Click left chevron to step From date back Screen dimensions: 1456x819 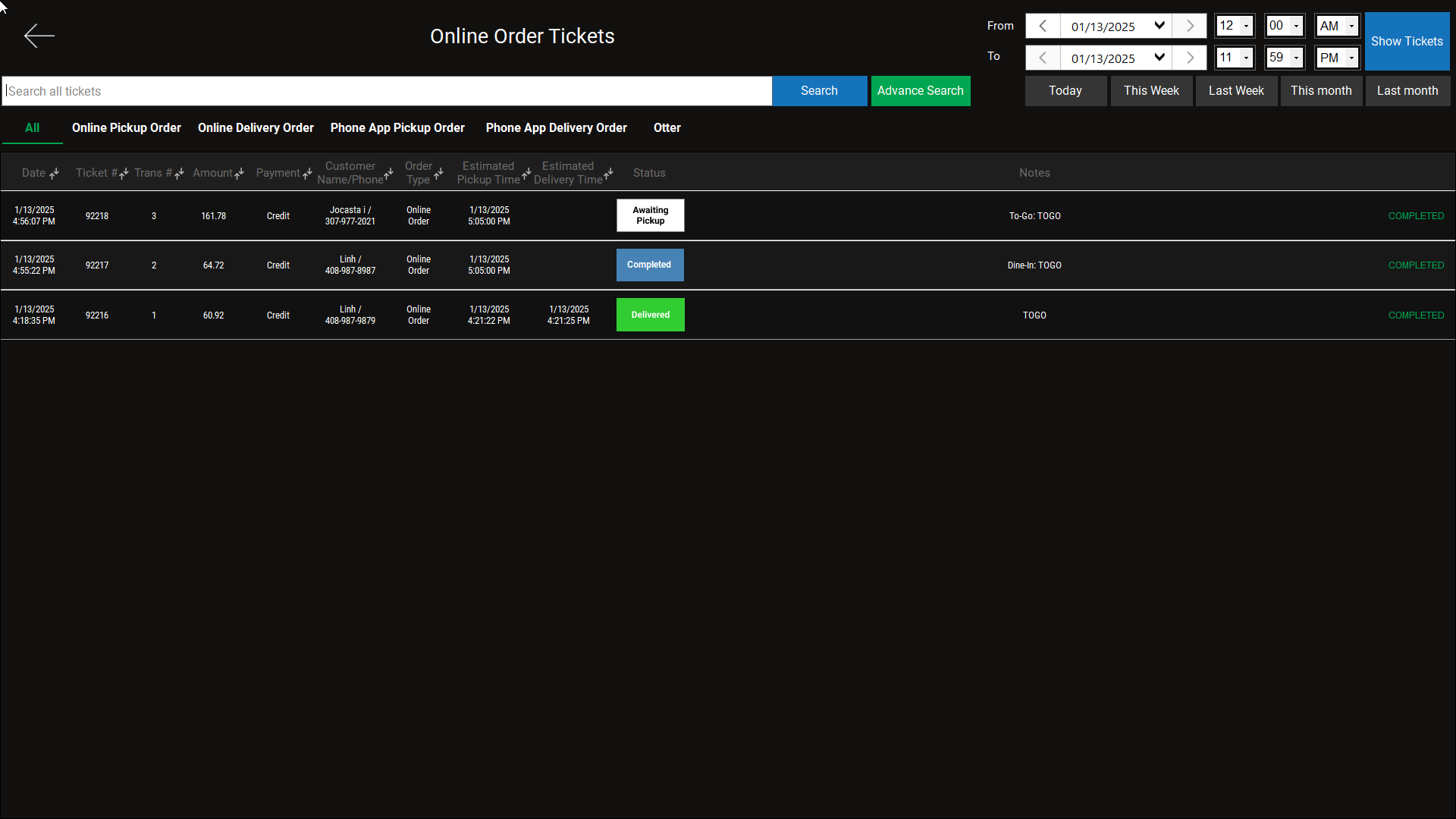1042,25
